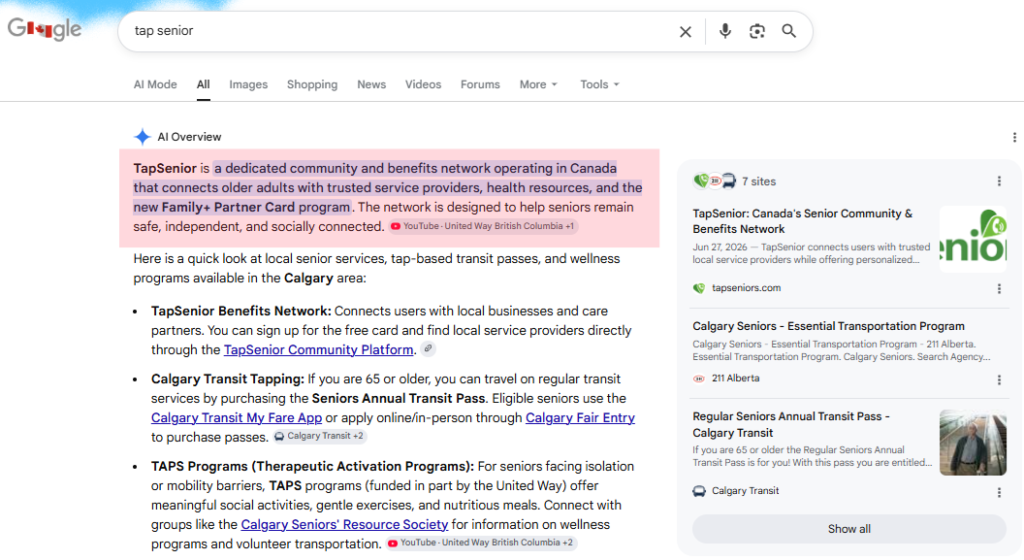Open Google Lens image search icon
This screenshot has height=560, width=1024.
click(757, 31)
